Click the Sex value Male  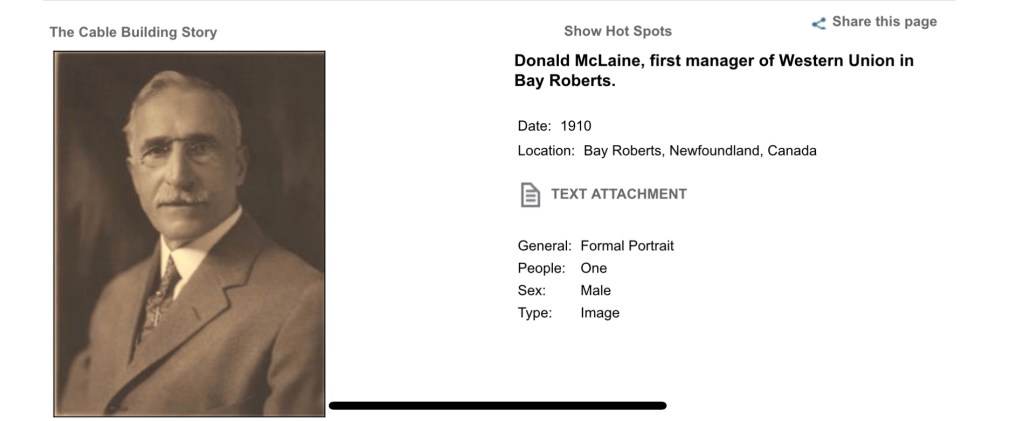tap(596, 290)
